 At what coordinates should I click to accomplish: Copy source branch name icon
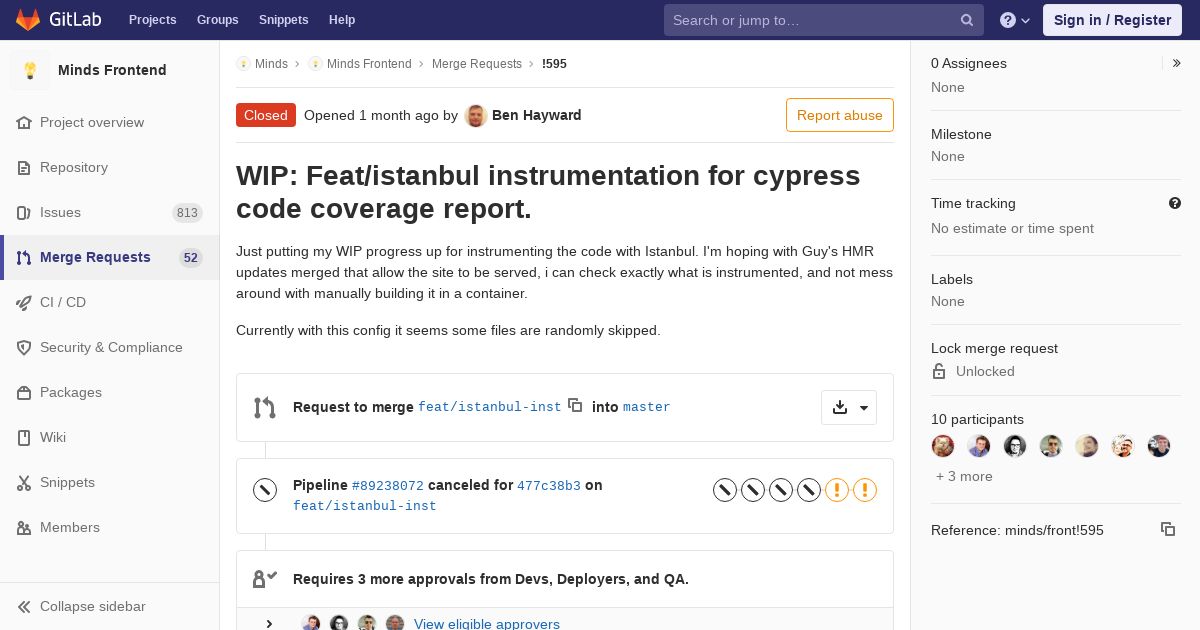tap(575, 405)
